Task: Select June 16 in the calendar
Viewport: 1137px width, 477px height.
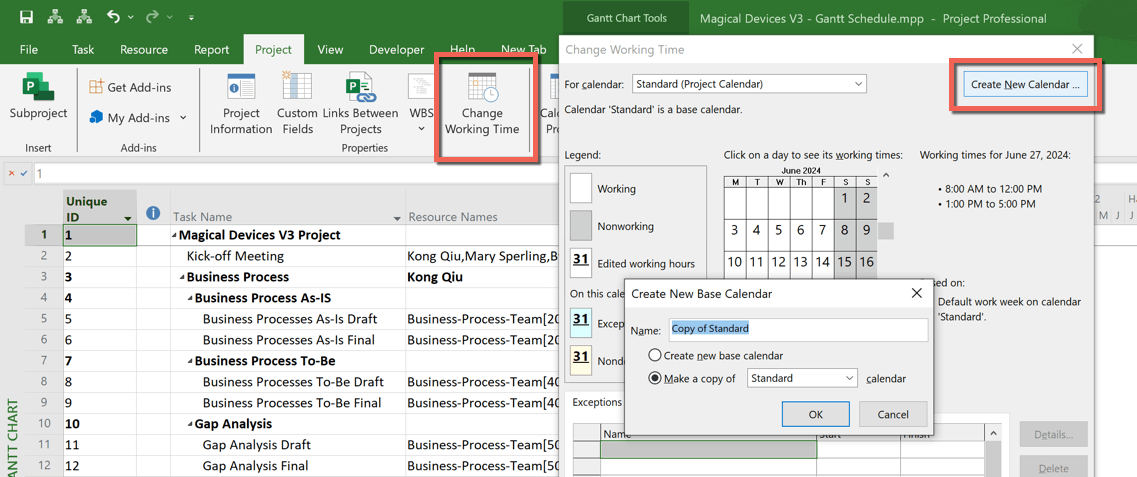Action: (x=867, y=262)
